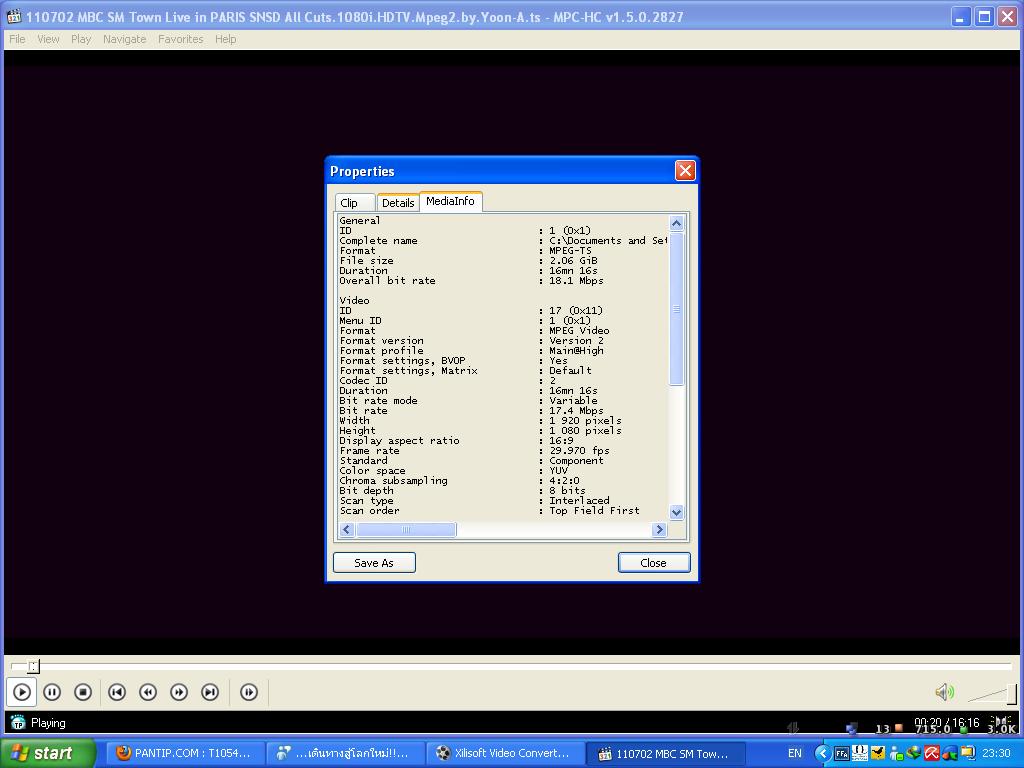
Task: Click the EN language indicator
Action: pos(795,753)
